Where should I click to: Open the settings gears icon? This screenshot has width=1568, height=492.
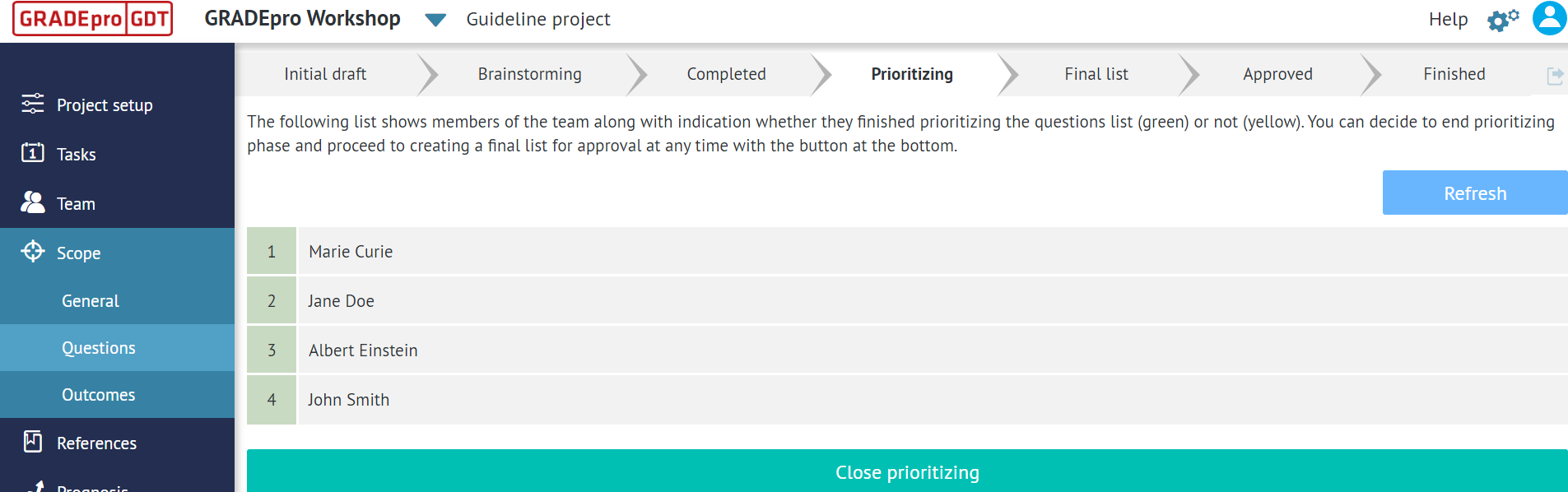(1501, 19)
